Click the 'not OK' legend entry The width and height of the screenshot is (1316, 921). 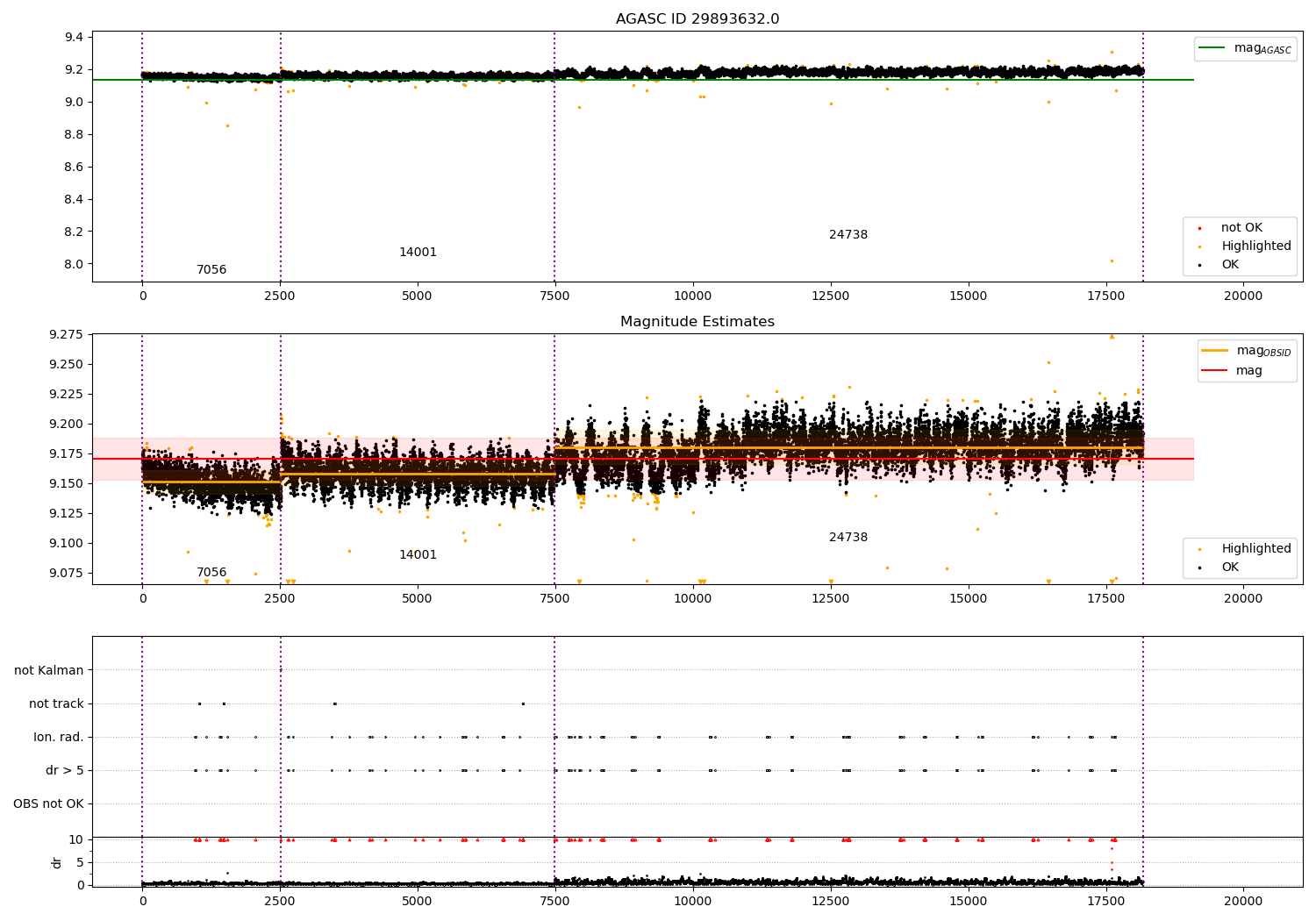click(1241, 228)
